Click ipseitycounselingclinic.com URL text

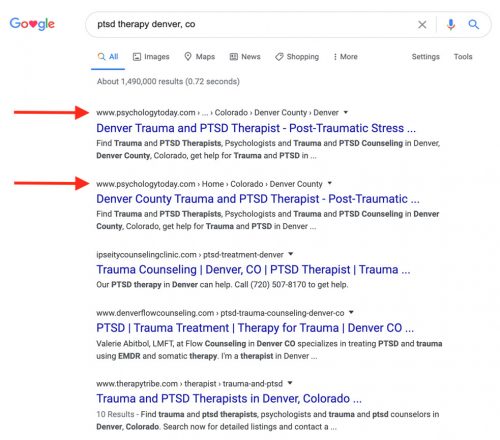190,255
